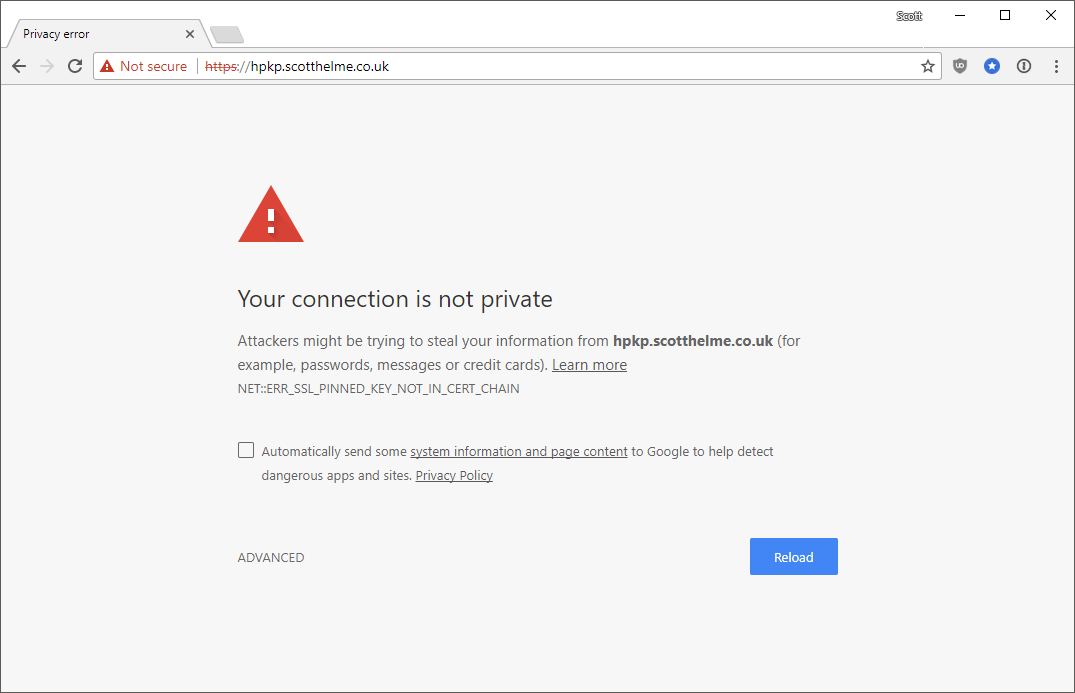
Task: Open the Learn more link
Action: (589, 364)
